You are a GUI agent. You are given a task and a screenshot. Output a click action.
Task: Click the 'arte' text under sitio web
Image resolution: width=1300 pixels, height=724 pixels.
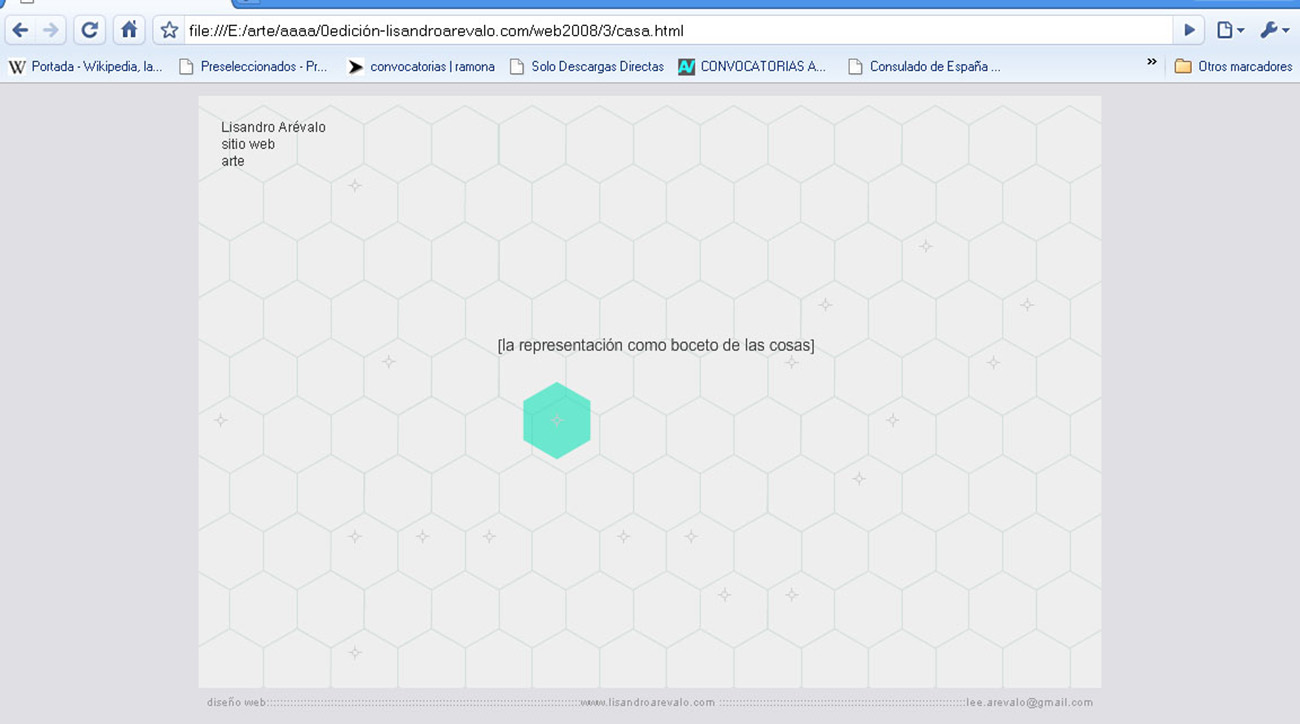pyautogui.click(x=233, y=161)
